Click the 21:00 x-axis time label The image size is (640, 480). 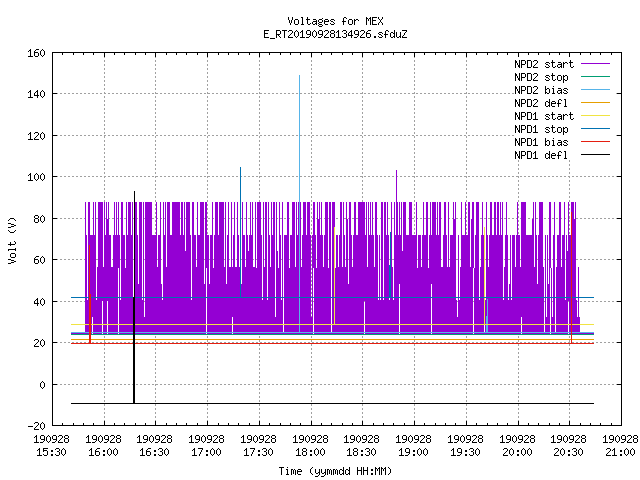(x=620, y=453)
